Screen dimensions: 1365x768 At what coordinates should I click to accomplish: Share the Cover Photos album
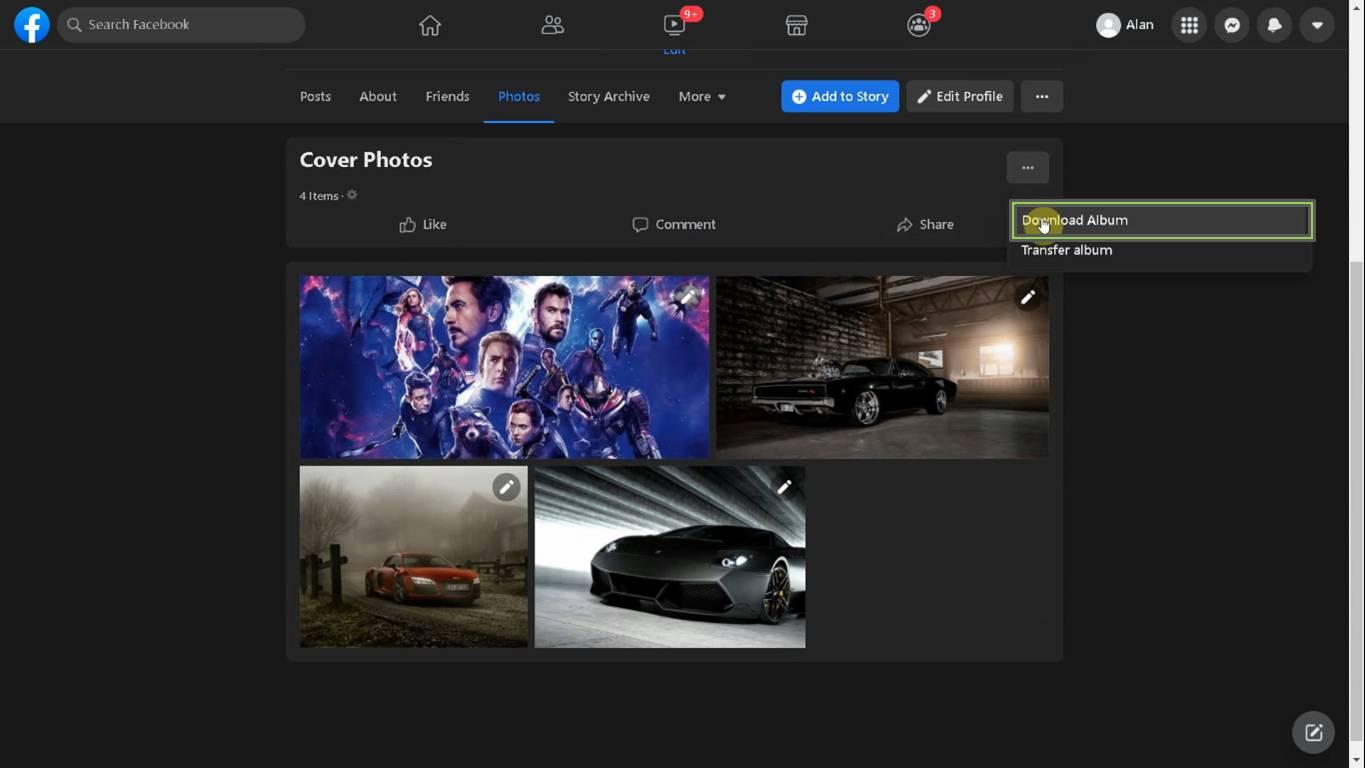tap(925, 224)
